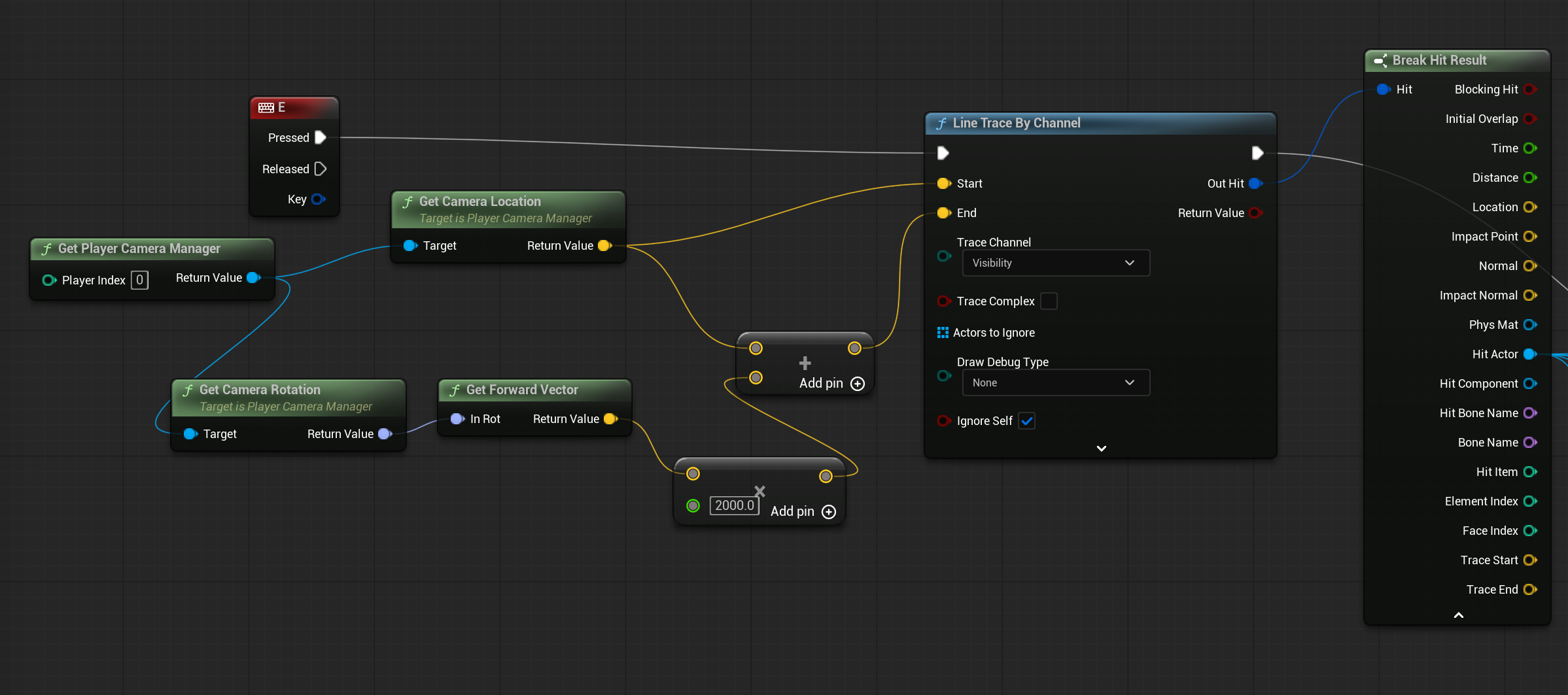Click the add node output pin

(x=854, y=348)
